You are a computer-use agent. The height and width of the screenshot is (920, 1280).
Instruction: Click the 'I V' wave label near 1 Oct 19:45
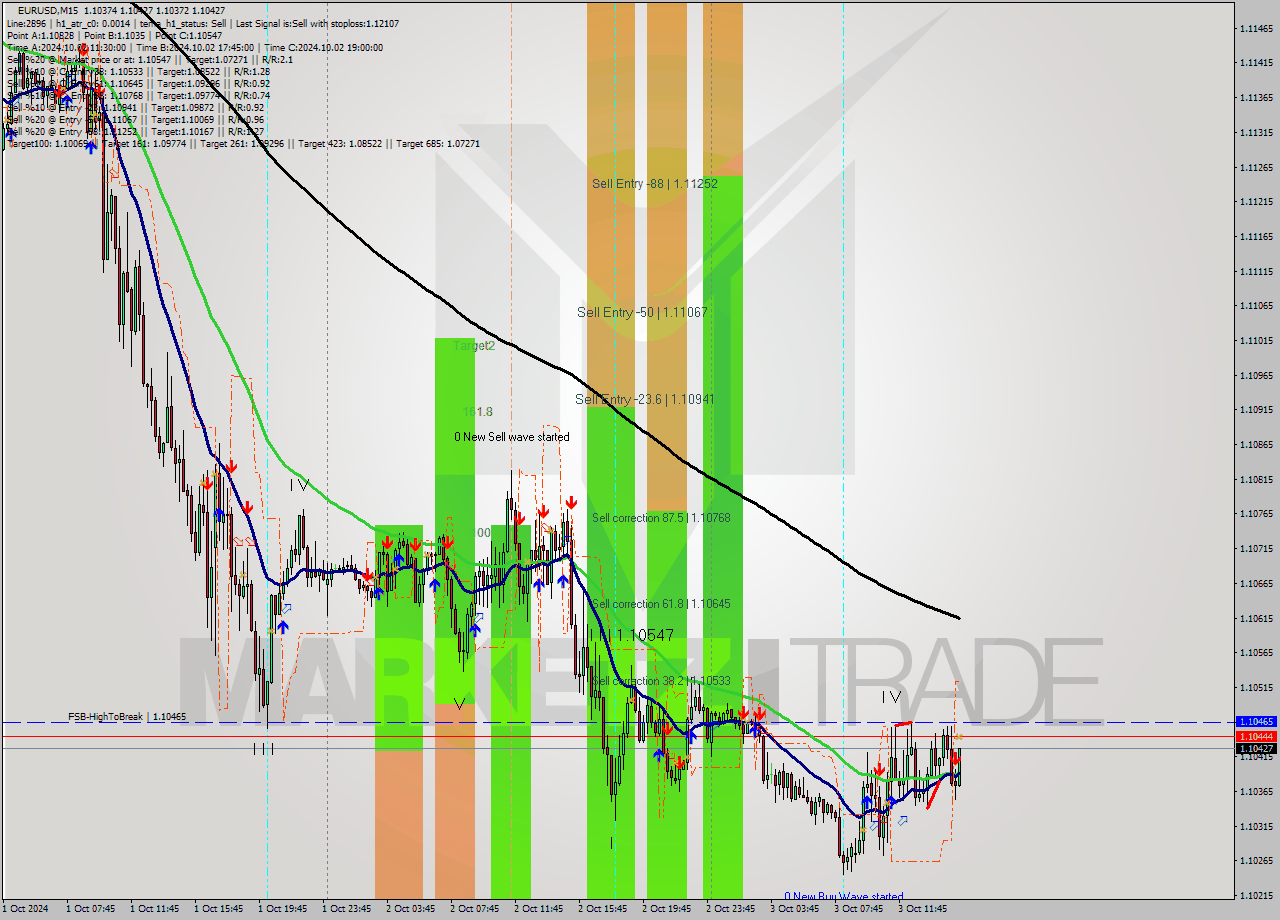pyautogui.click(x=300, y=485)
